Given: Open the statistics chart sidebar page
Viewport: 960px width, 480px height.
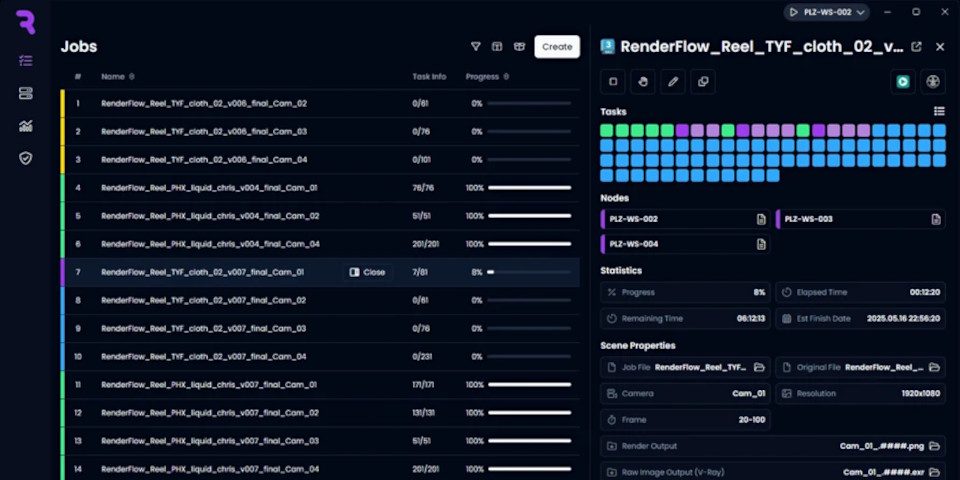Looking at the screenshot, I should tap(26, 126).
